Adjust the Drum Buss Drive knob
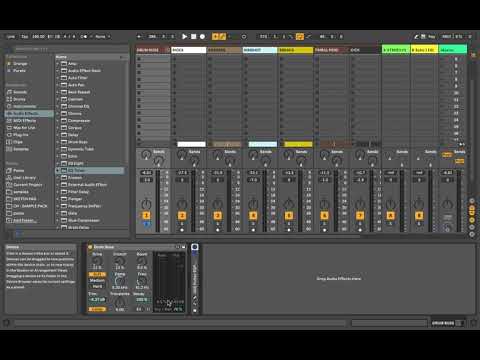The image size is (480, 360). point(97,261)
